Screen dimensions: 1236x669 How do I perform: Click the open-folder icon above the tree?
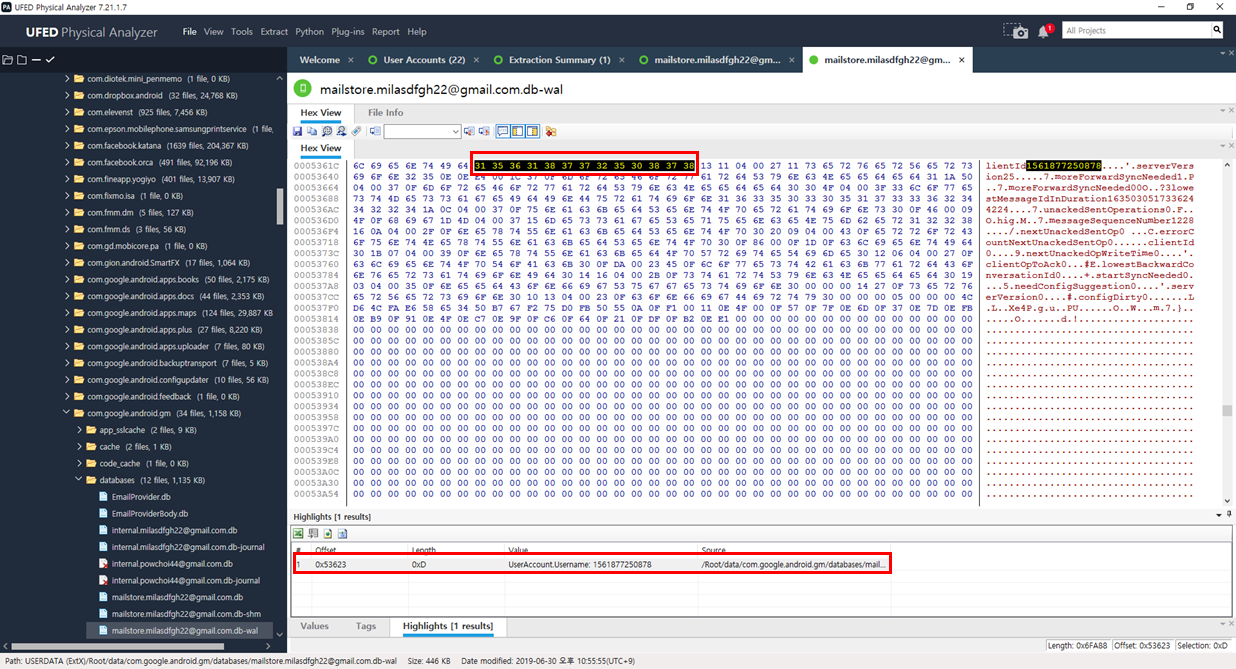[x=8, y=60]
